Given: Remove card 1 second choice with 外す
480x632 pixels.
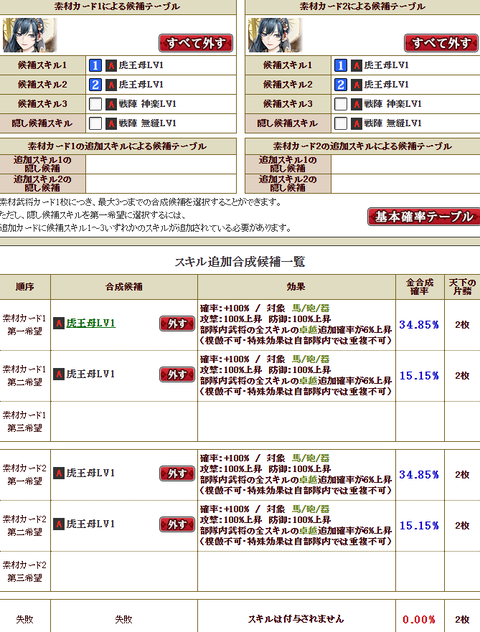Looking at the screenshot, I should pyautogui.click(x=177, y=374).
